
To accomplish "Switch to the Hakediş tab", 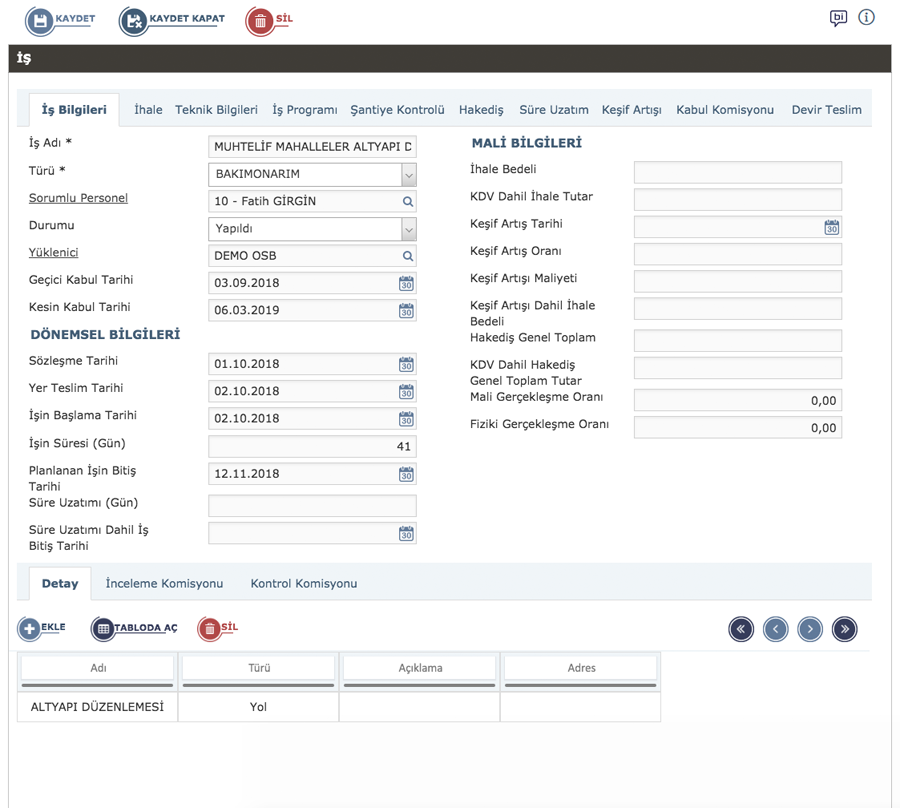I will [481, 110].
